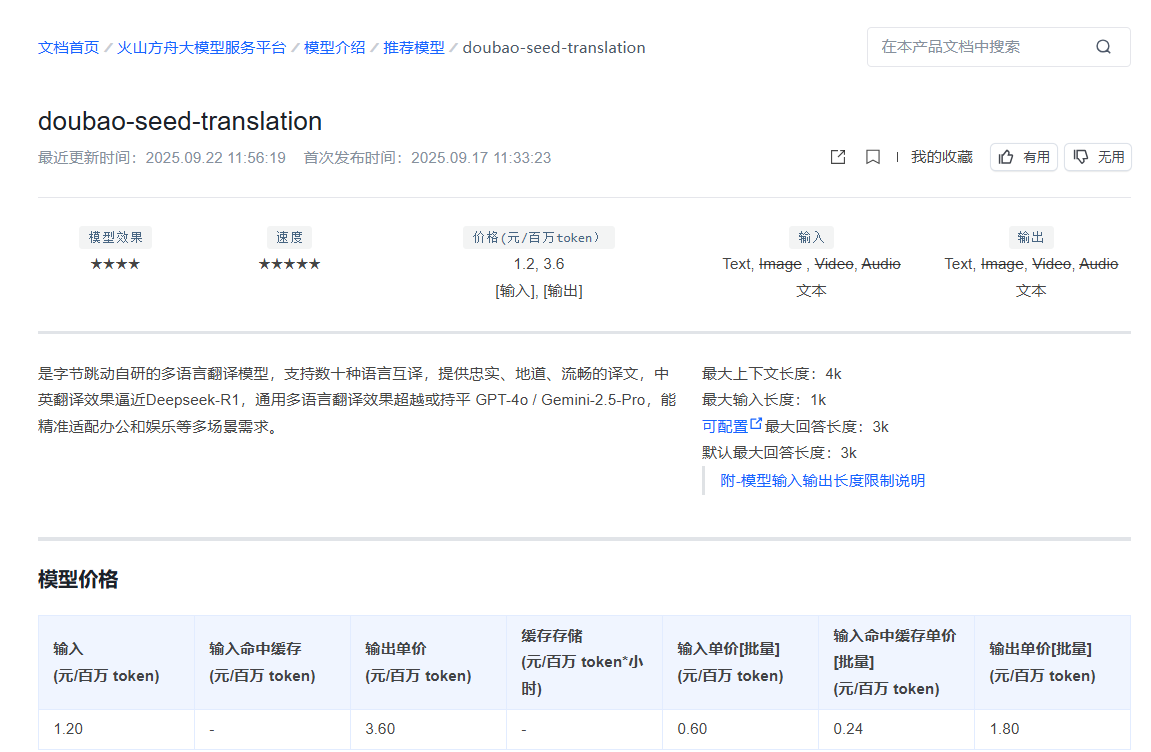Go to 文档首页 breadcrumb link
Viewport: 1151px width, 752px height.
(x=67, y=47)
